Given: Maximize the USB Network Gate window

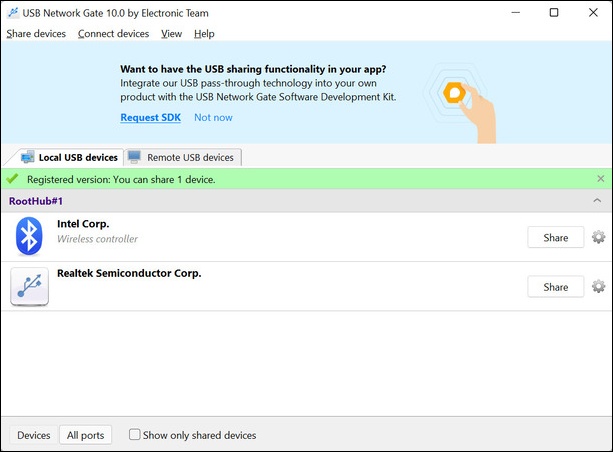Looking at the screenshot, I should click(x=554, y=13).
